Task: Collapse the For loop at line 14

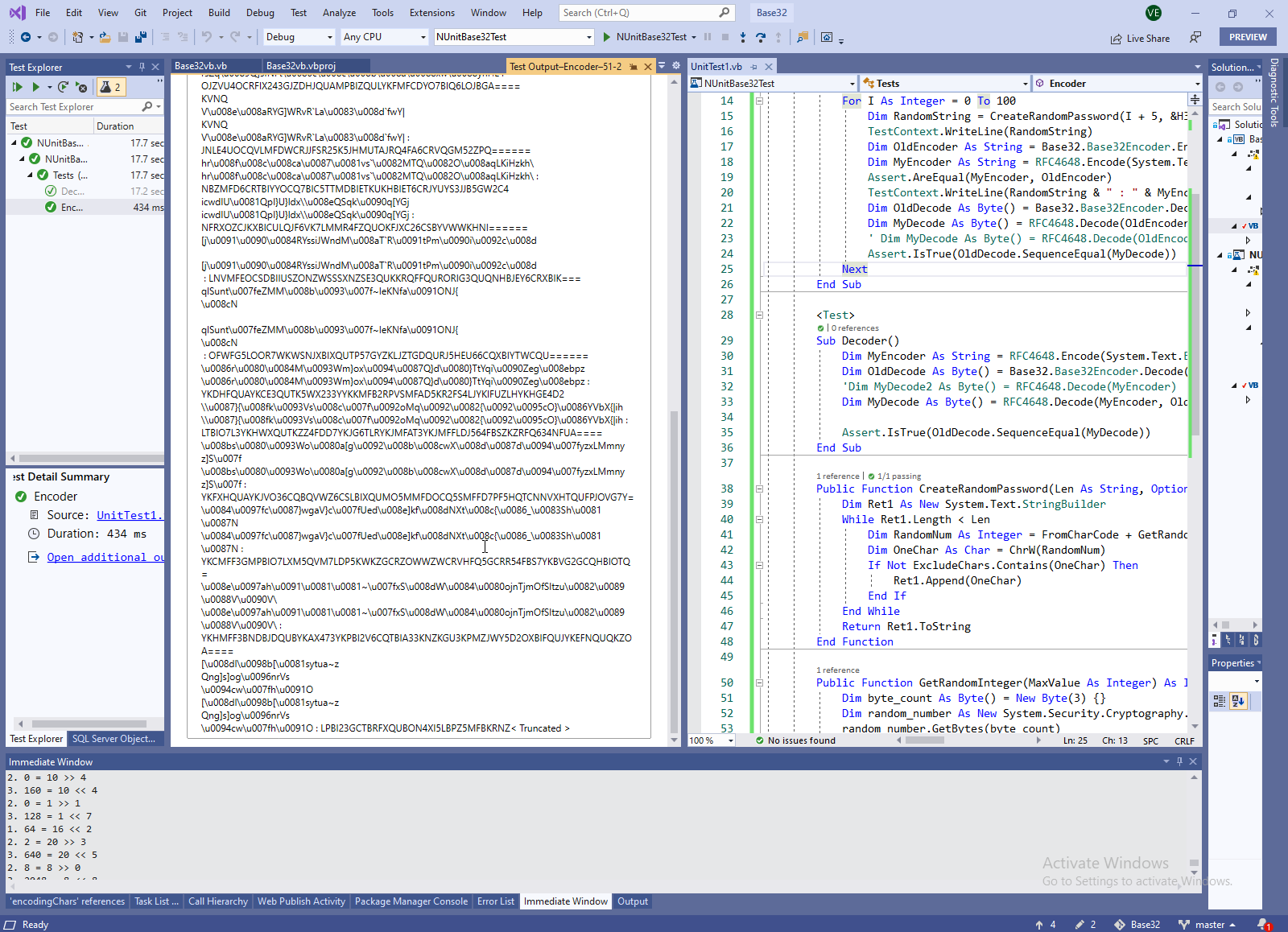Action: point(759,101)
